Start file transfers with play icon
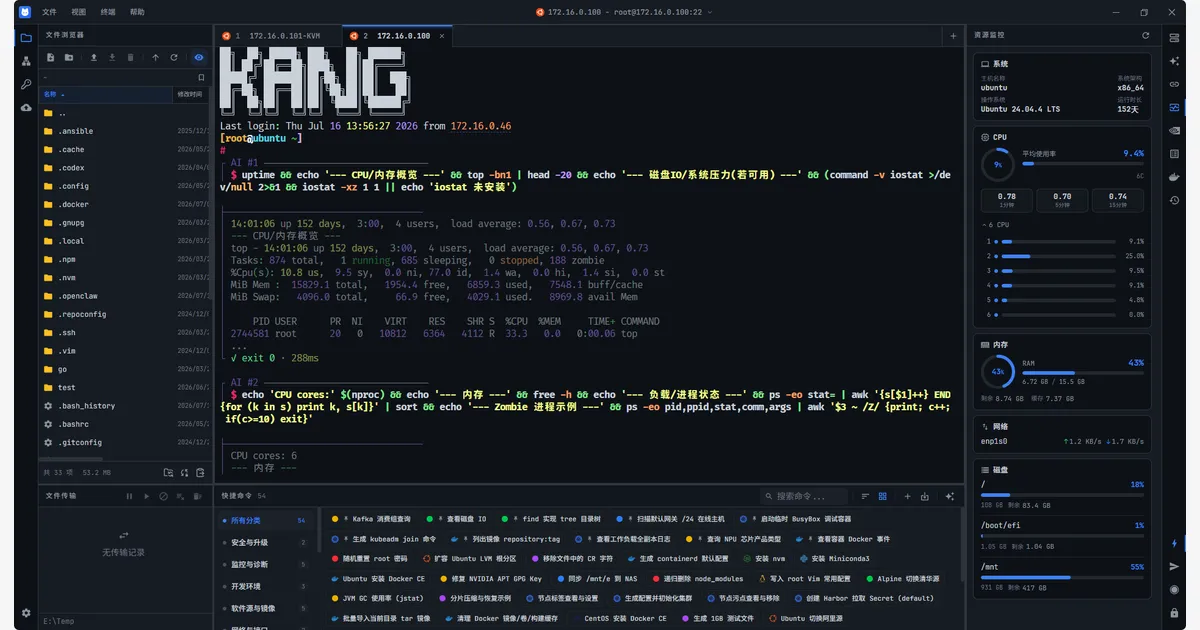 (147, 496)
